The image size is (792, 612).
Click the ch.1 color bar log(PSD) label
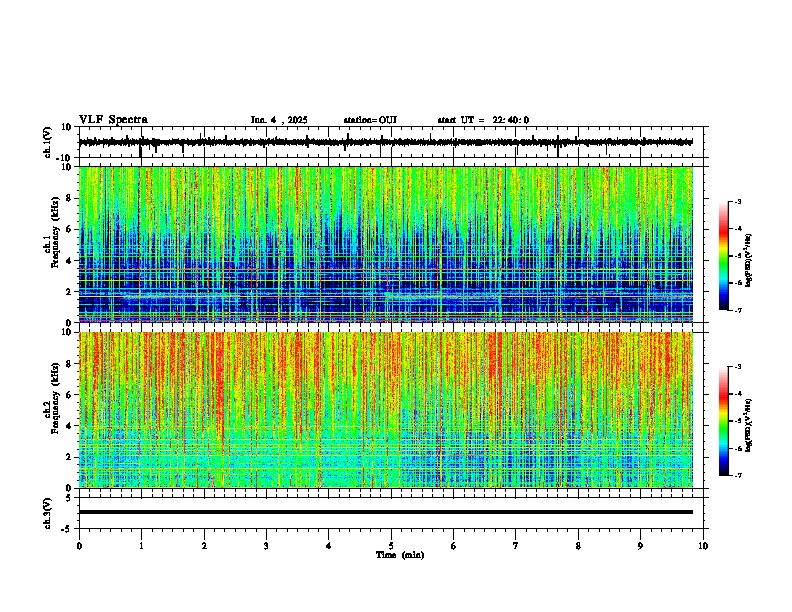(x=748, y=261)
